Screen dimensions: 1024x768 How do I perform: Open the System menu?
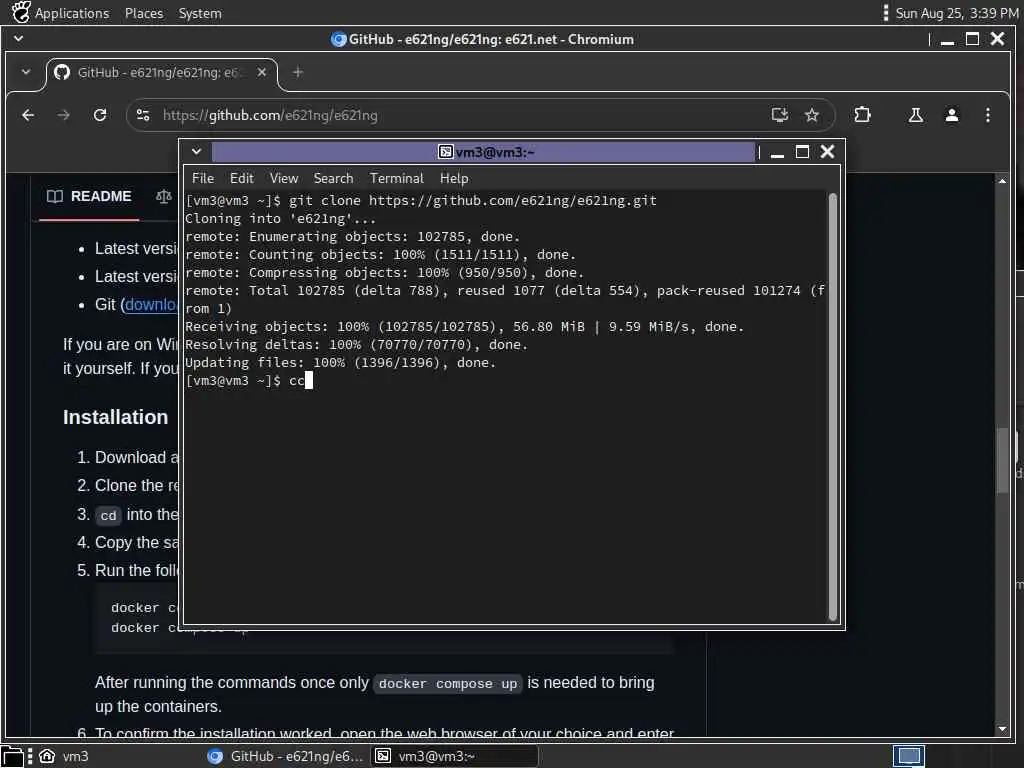tap(200, 13)
